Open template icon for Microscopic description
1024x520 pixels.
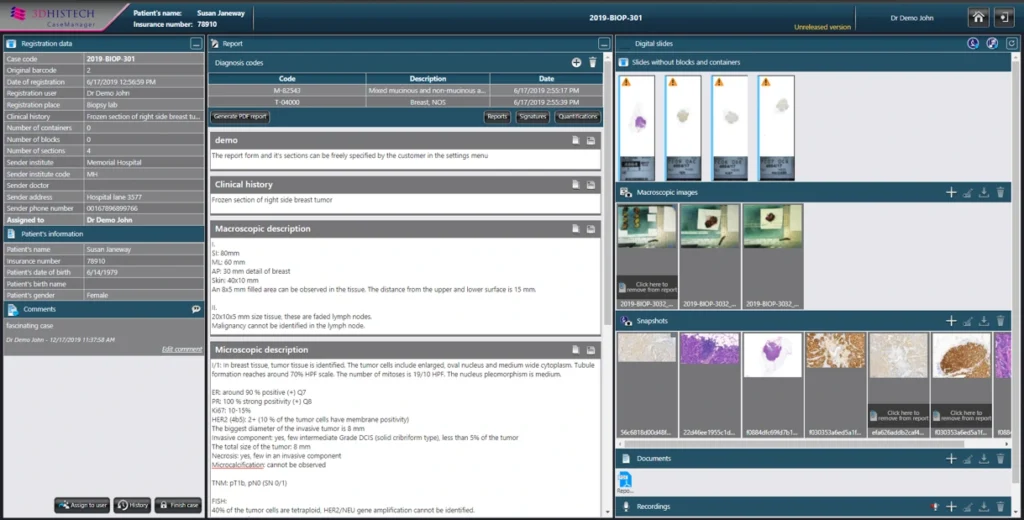point(575,350)
